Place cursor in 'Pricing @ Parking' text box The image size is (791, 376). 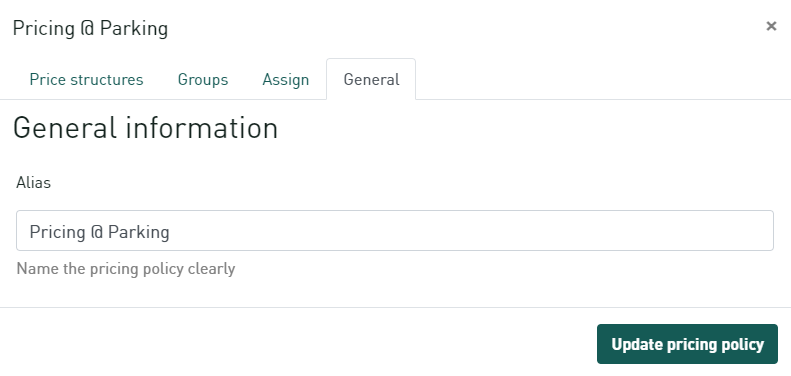tap(394, 231)
